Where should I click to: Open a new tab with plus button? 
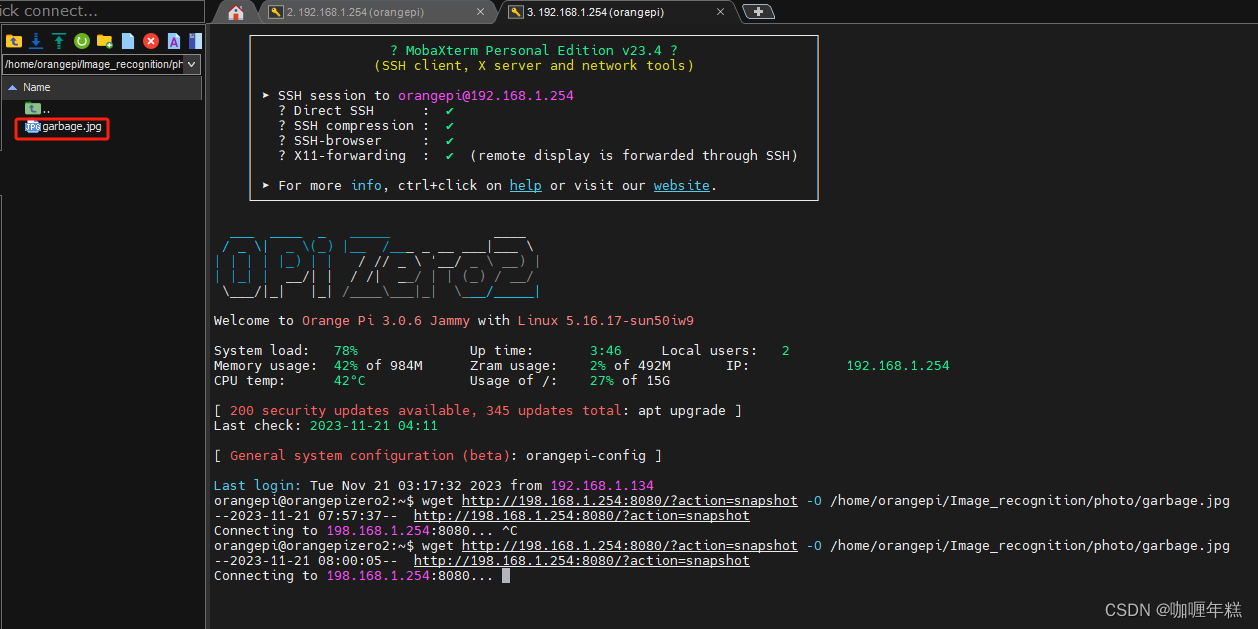click(x=759, y=12)
